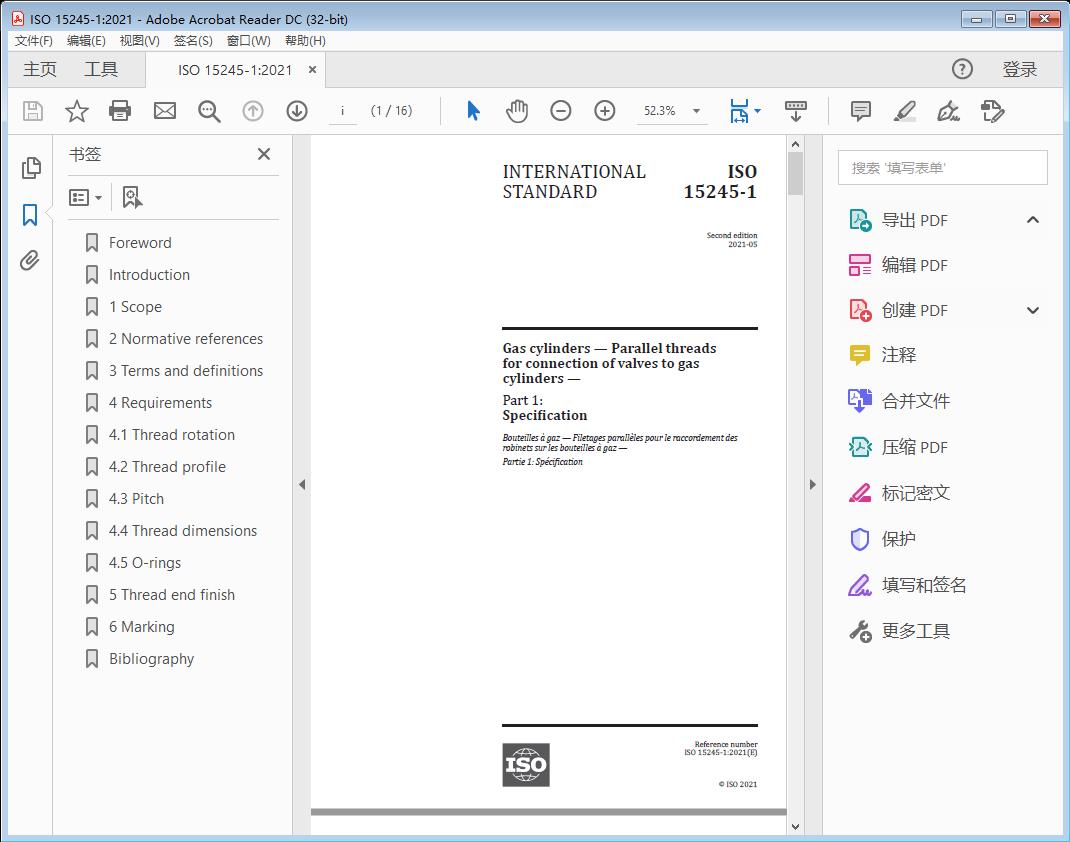Click the print icon in toolbar
Viewport: 1070px width, 842px height.
(120, 111)
